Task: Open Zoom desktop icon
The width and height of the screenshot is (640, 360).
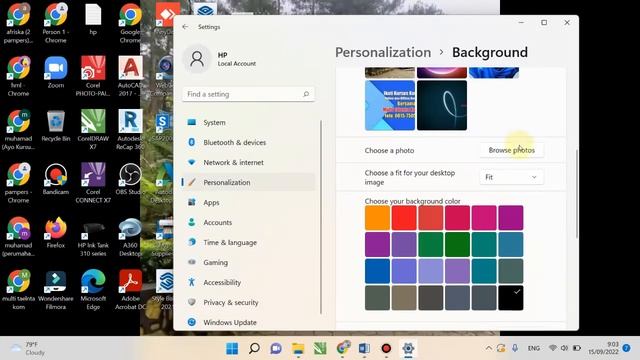Action: (56, 73)
